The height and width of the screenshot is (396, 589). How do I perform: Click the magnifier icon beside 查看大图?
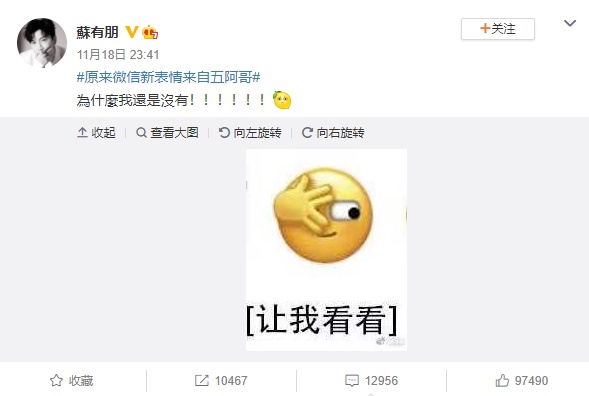point(141,133)
